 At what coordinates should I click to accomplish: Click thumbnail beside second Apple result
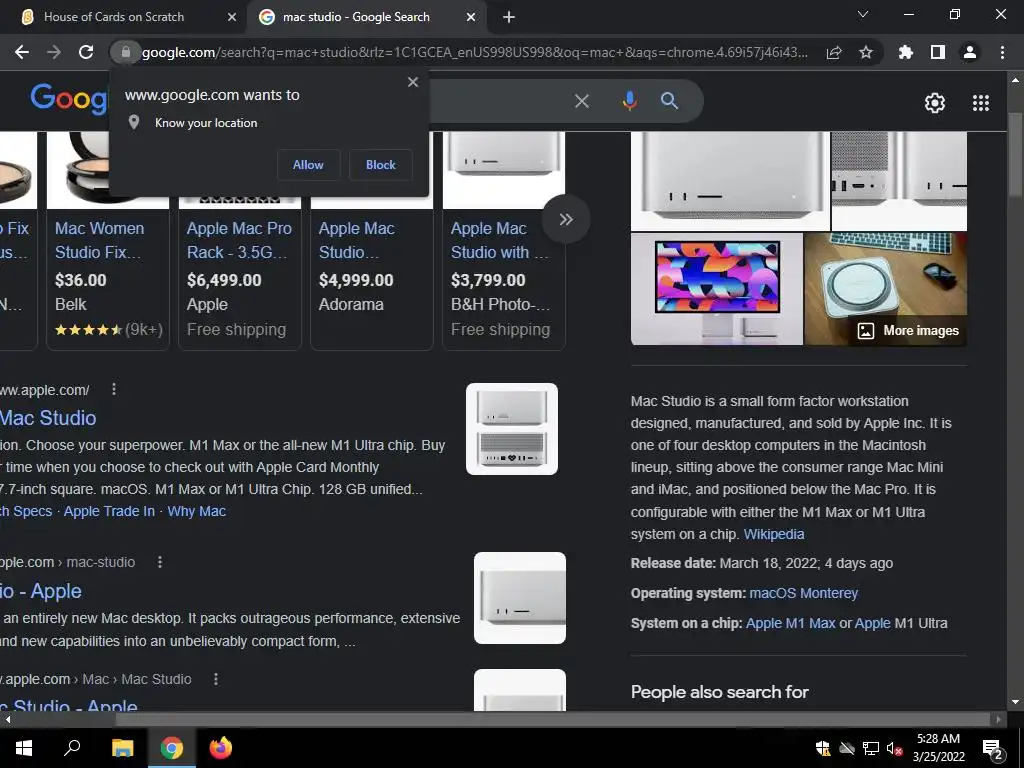520,598
